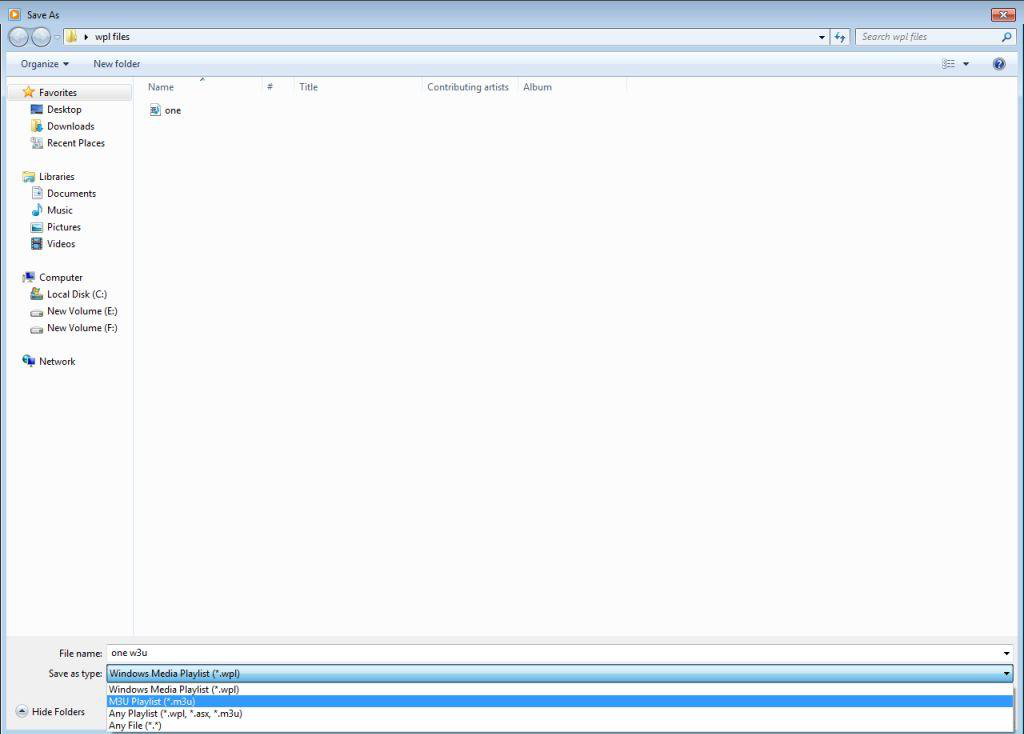Viewport: 1024px width, 734px height.
Task: Click the Windows Media Player title icon
Action: point(14,14)
